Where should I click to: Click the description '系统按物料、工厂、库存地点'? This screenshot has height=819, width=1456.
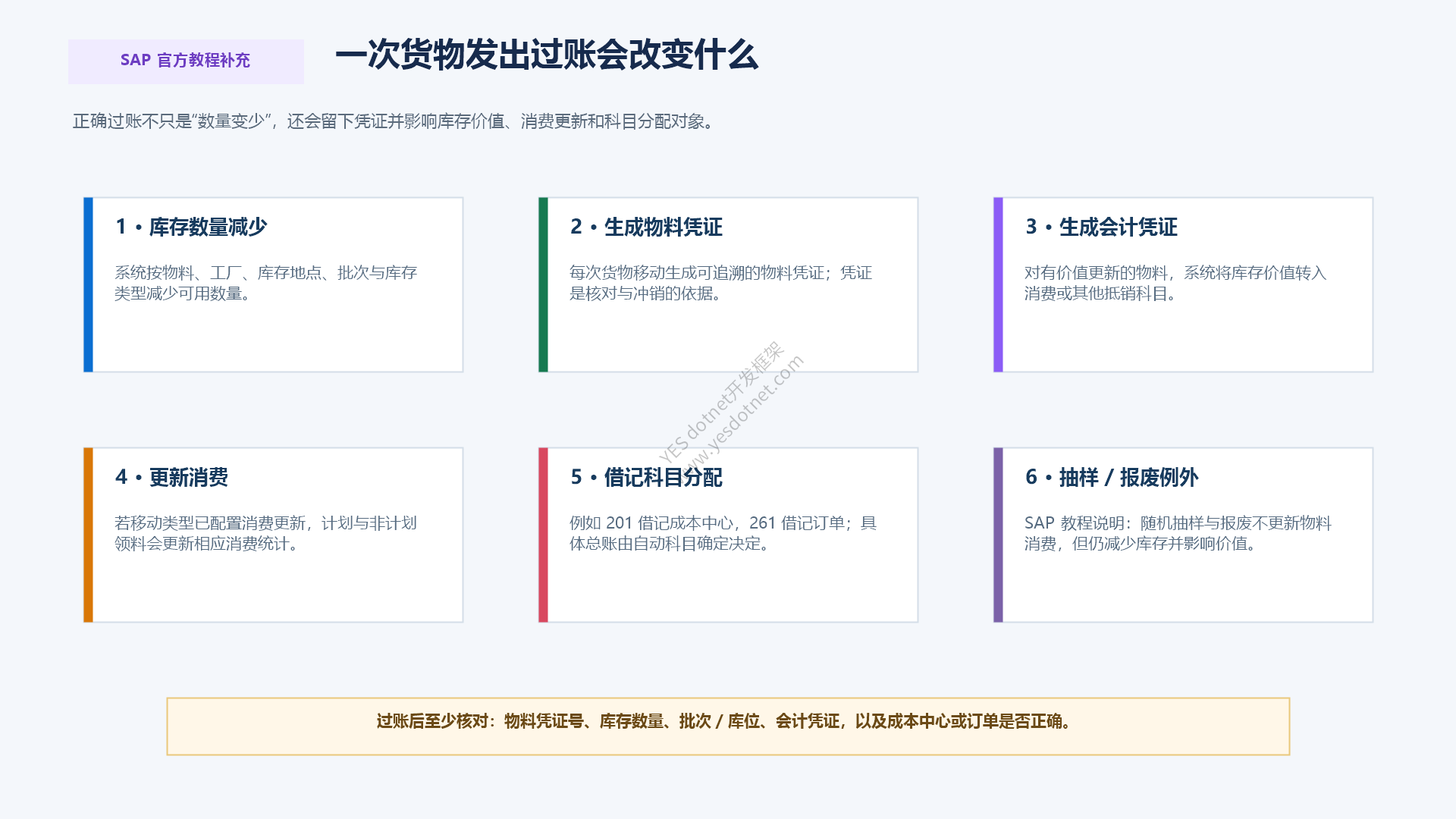tap(265, 283)
